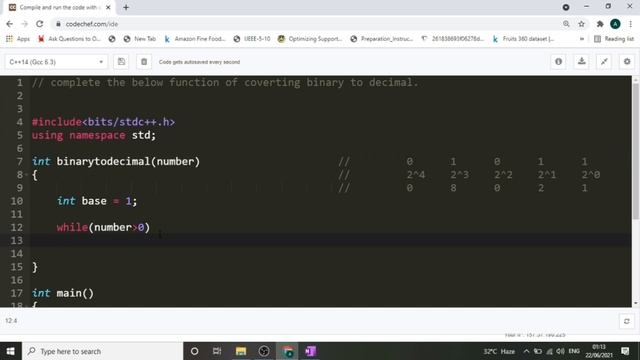Open Task View on taskbar
Screen dimensions: 640x360
(x=217, y=351)
